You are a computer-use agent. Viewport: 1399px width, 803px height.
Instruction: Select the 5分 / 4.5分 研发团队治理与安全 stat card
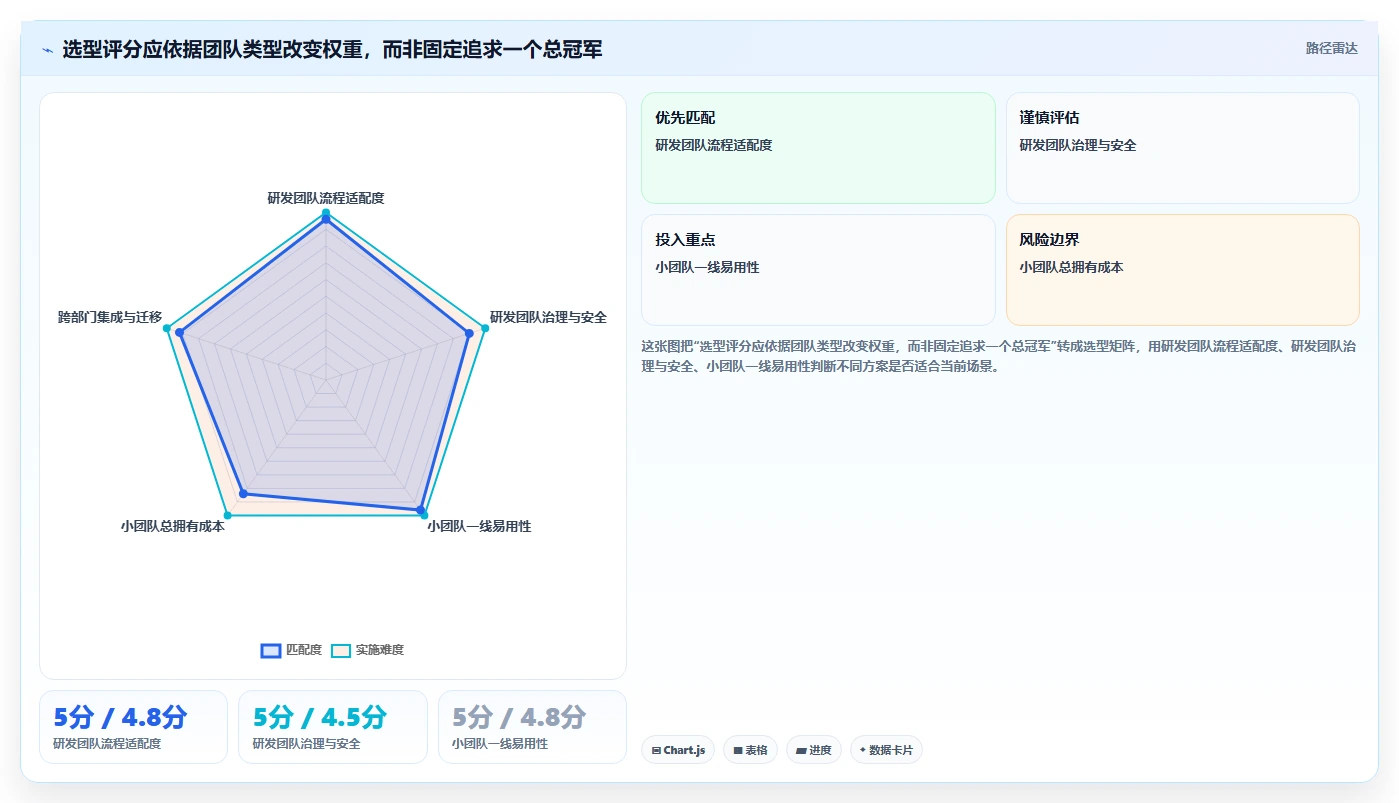click(333, 727)
